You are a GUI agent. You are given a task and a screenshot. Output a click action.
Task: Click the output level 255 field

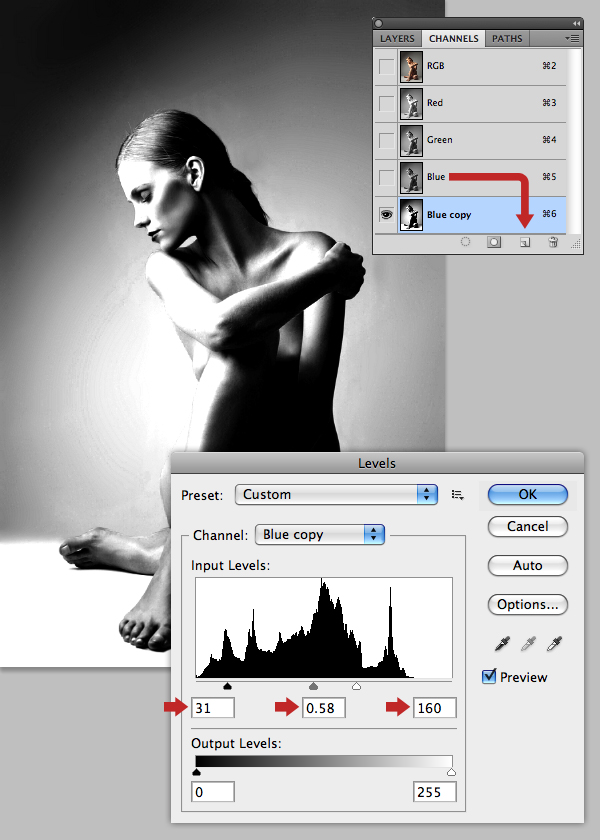[434, 792]
